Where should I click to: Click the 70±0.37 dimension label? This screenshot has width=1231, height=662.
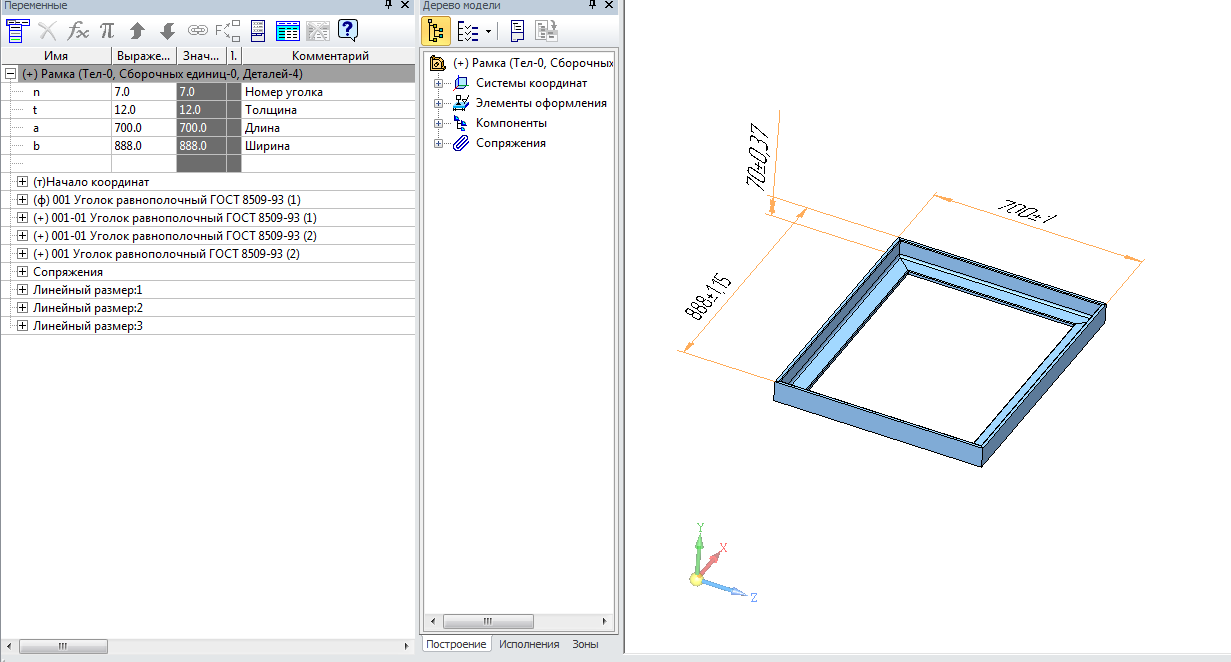pos(760,158)
